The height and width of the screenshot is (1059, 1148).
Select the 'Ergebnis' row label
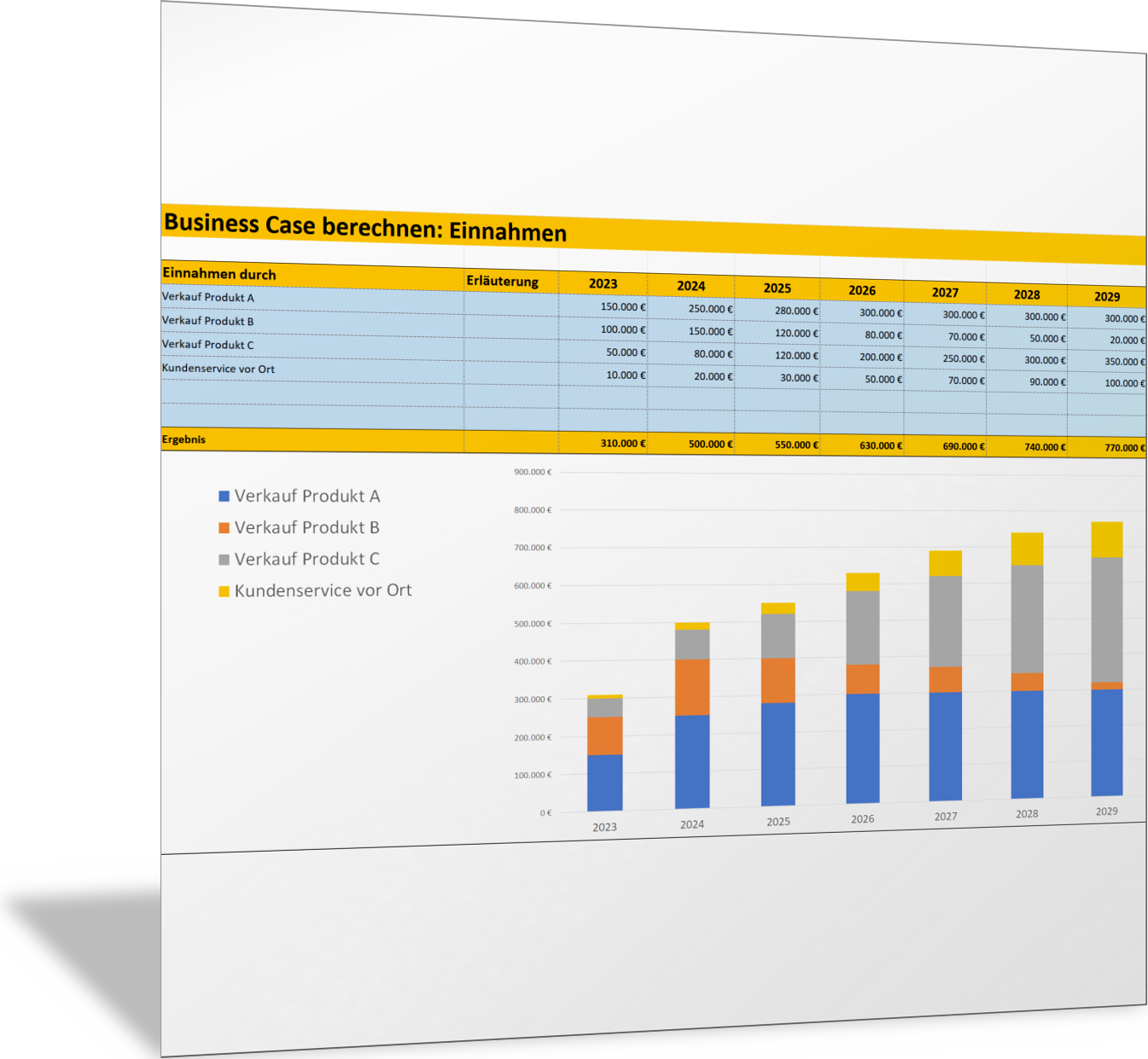pyautogui.click(x=184, y=439)
